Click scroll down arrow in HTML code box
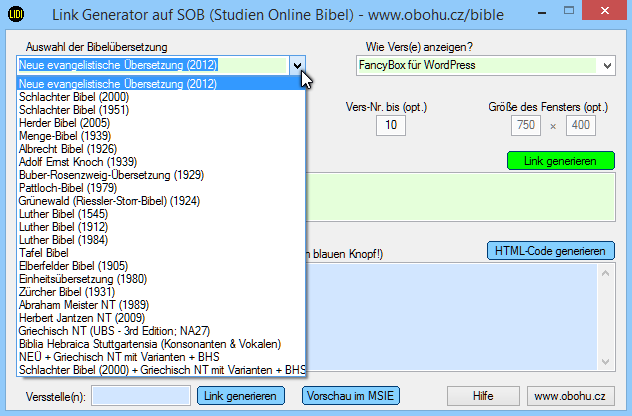Screen dimensions: 632x416 coord(605,362)
